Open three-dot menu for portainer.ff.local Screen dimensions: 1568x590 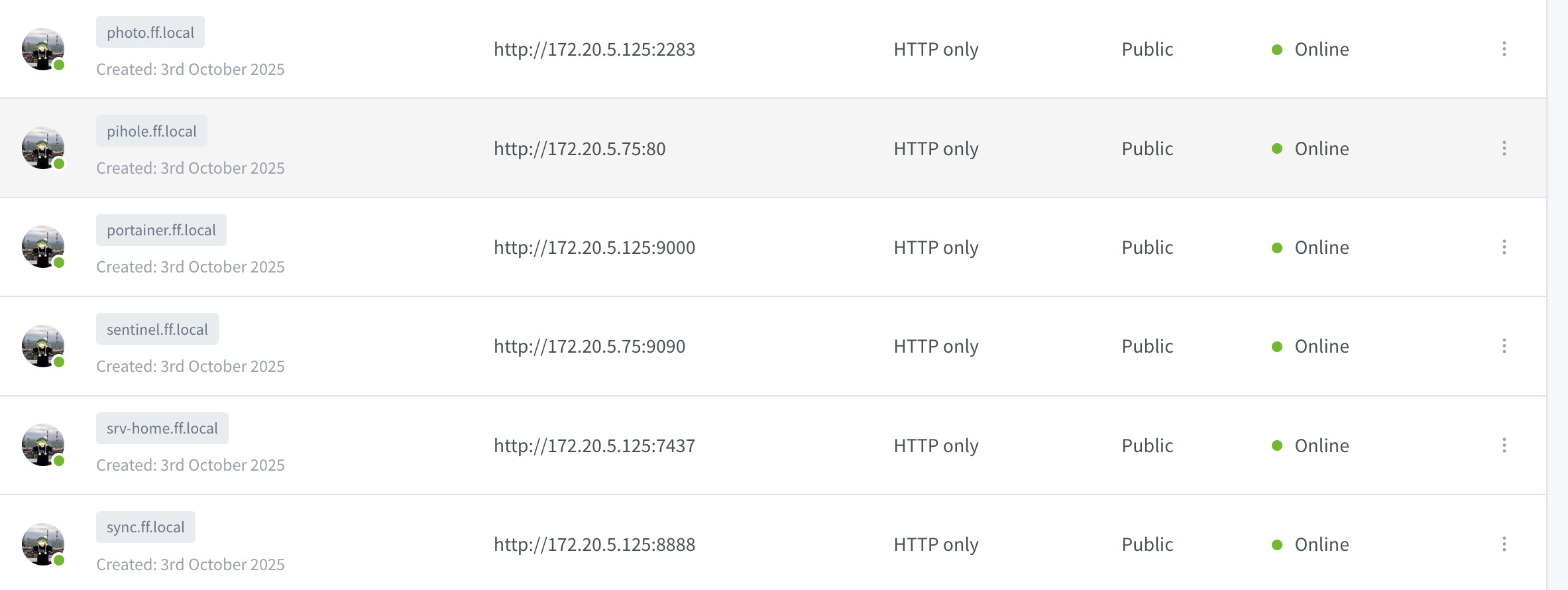click(x=1504, y=247)
